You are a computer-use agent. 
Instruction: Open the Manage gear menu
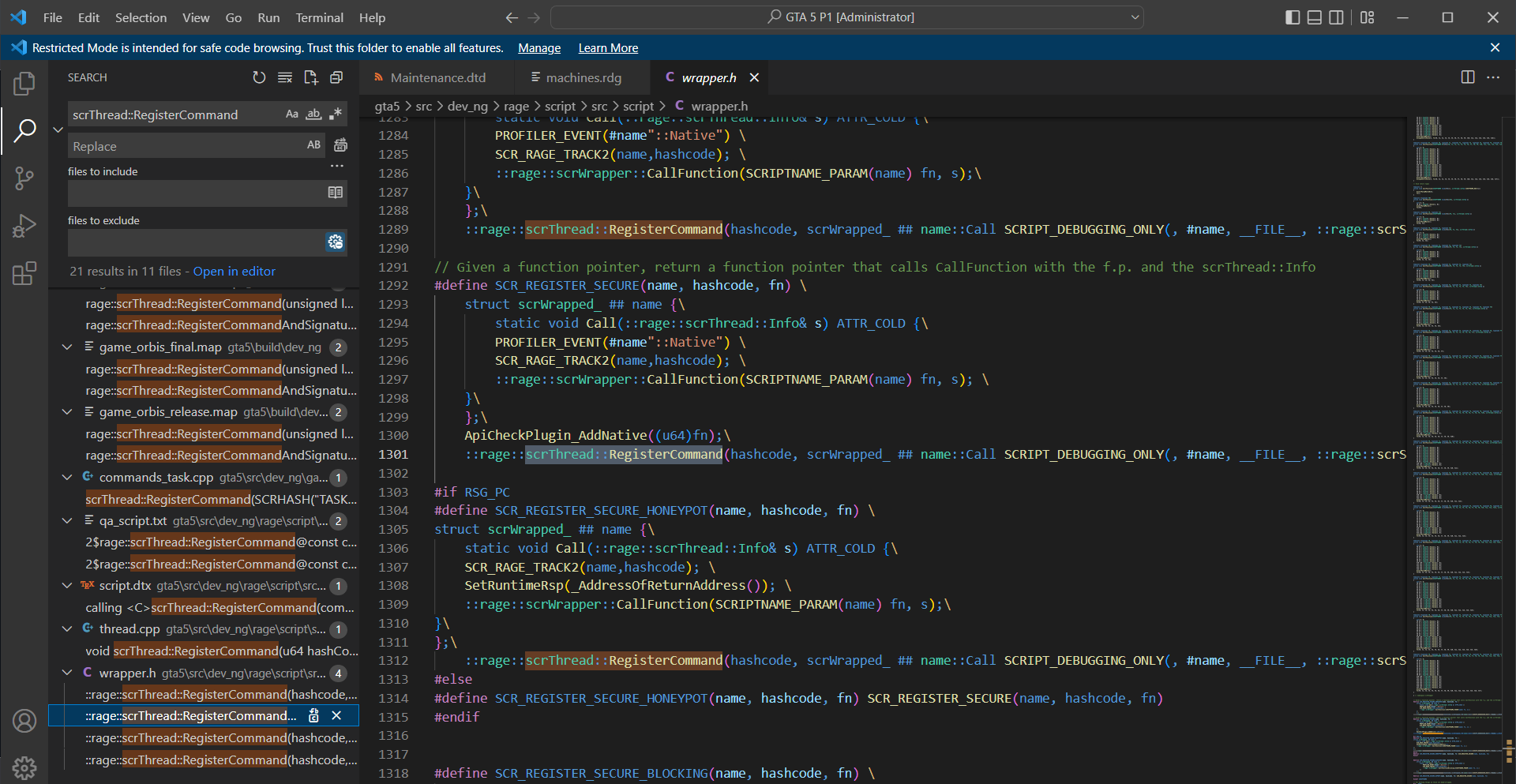[x=24, y=767]
